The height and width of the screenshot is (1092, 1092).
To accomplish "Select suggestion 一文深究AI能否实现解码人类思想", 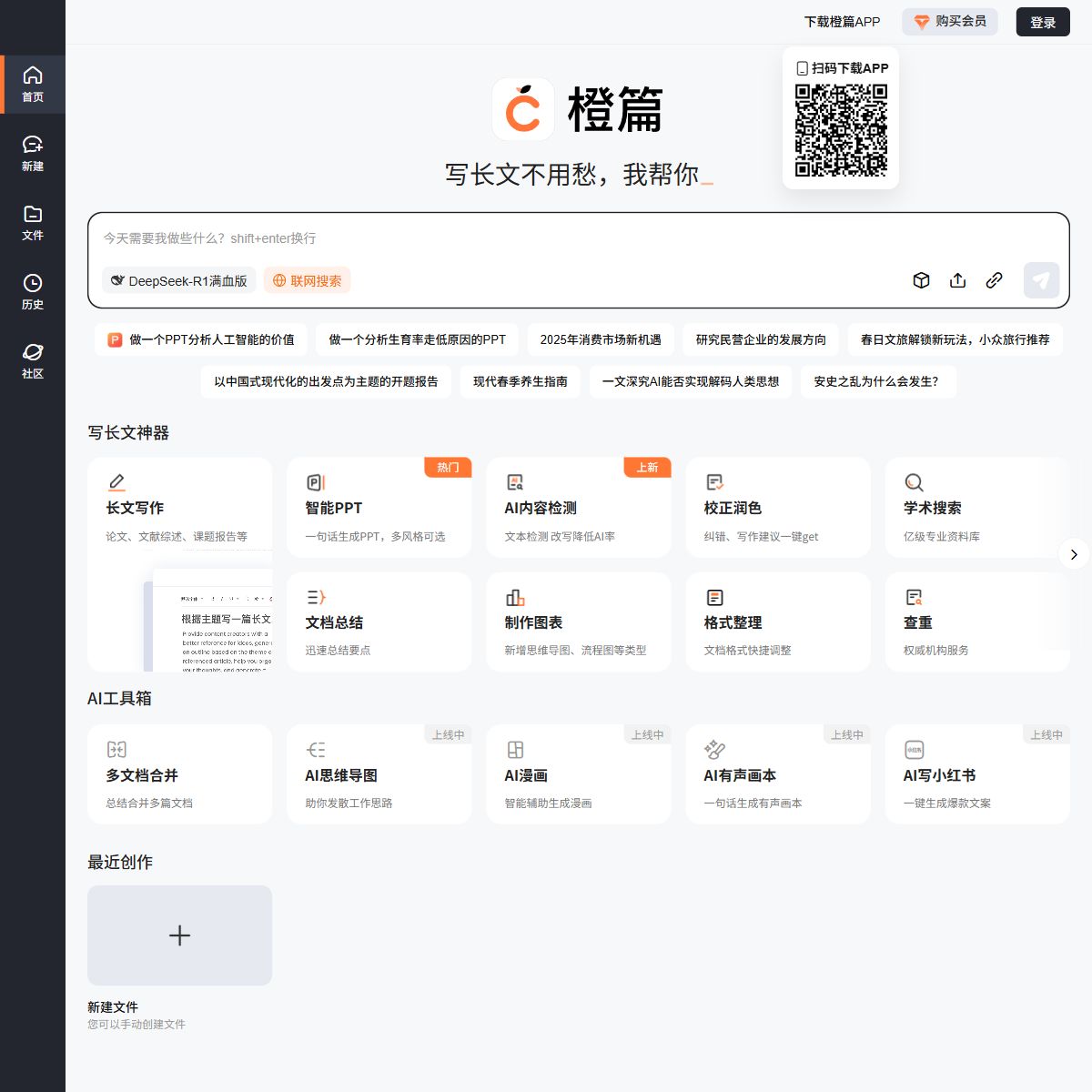I will (691, 381).
